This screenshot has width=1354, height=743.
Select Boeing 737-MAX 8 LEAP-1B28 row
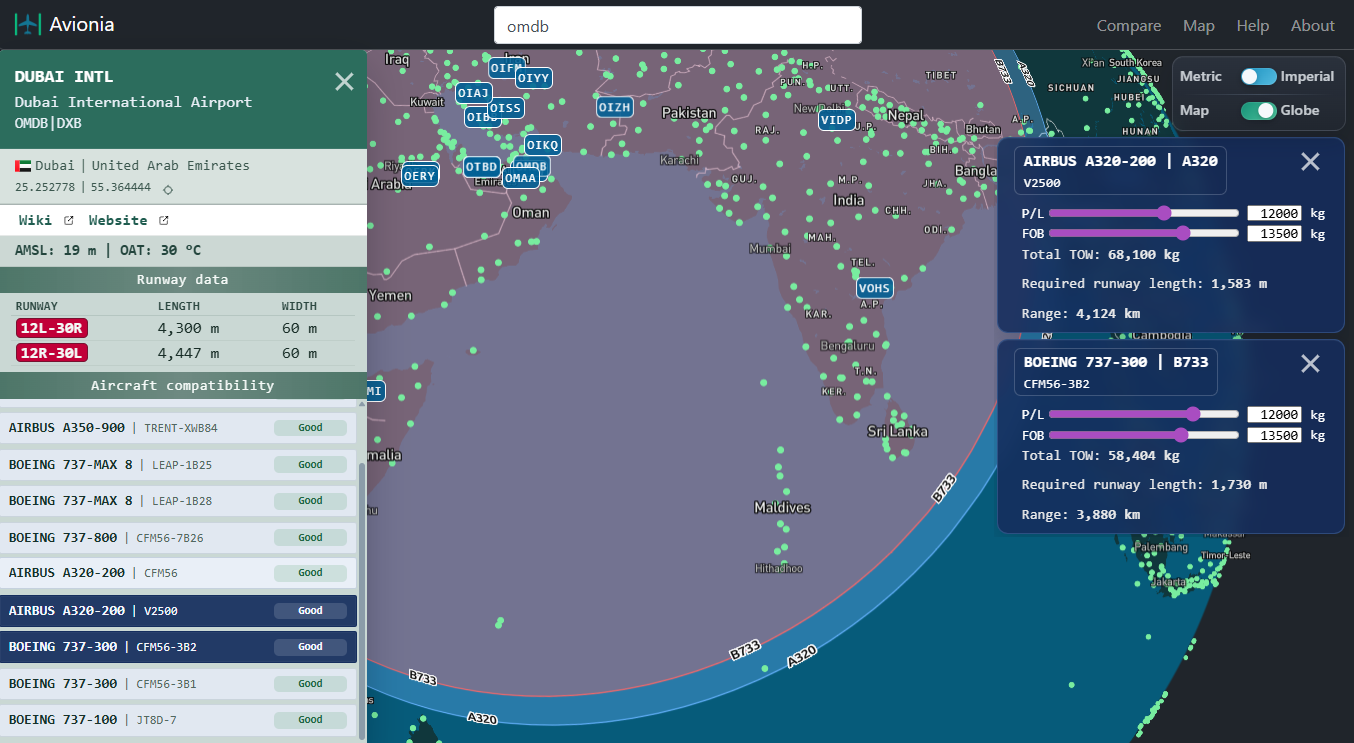coord(178,500)
